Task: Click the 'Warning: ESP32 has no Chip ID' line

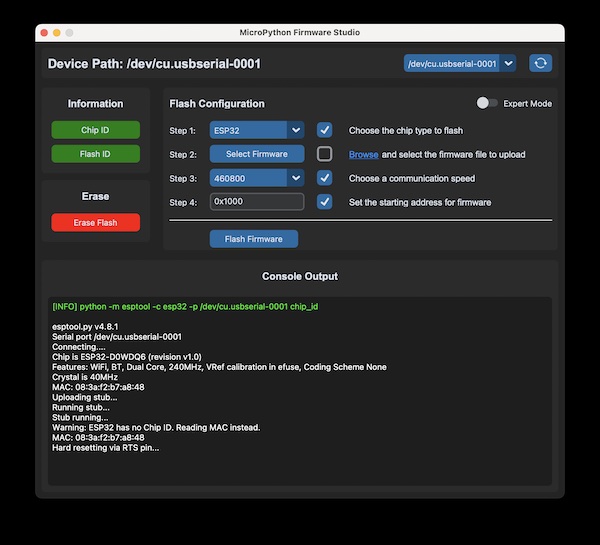Action: click(156, 427)
